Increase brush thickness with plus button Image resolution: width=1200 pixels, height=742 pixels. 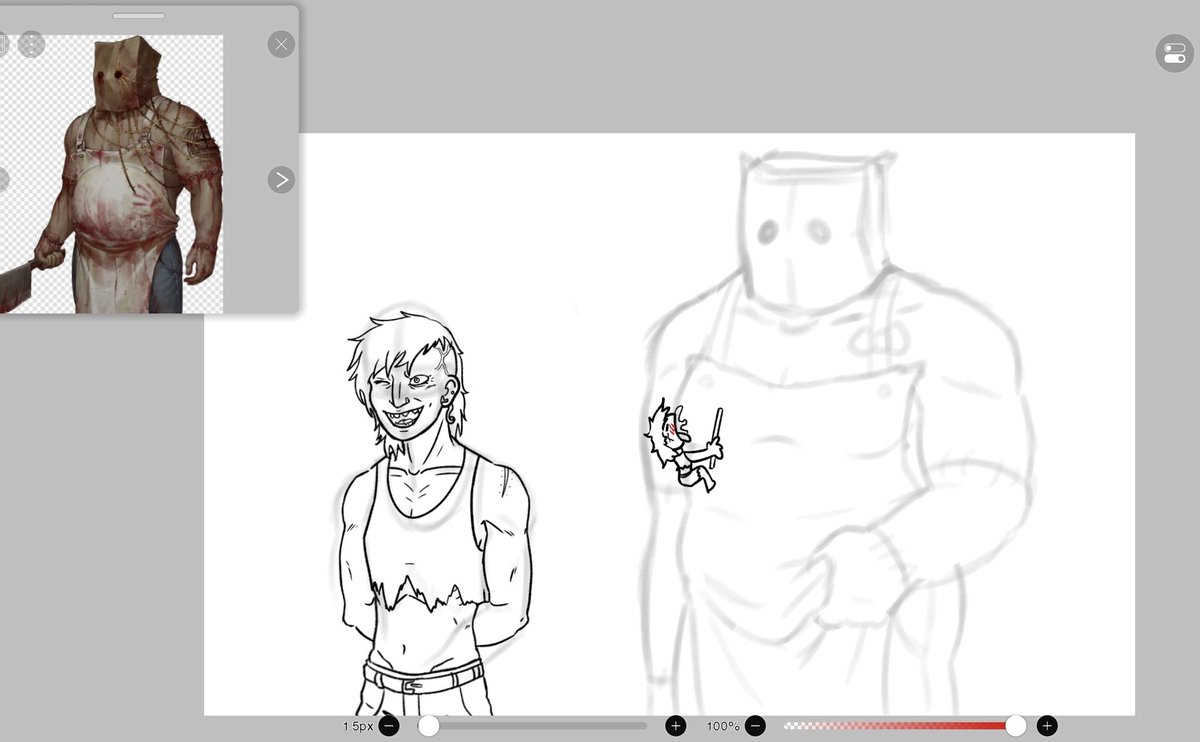[676, 726]
